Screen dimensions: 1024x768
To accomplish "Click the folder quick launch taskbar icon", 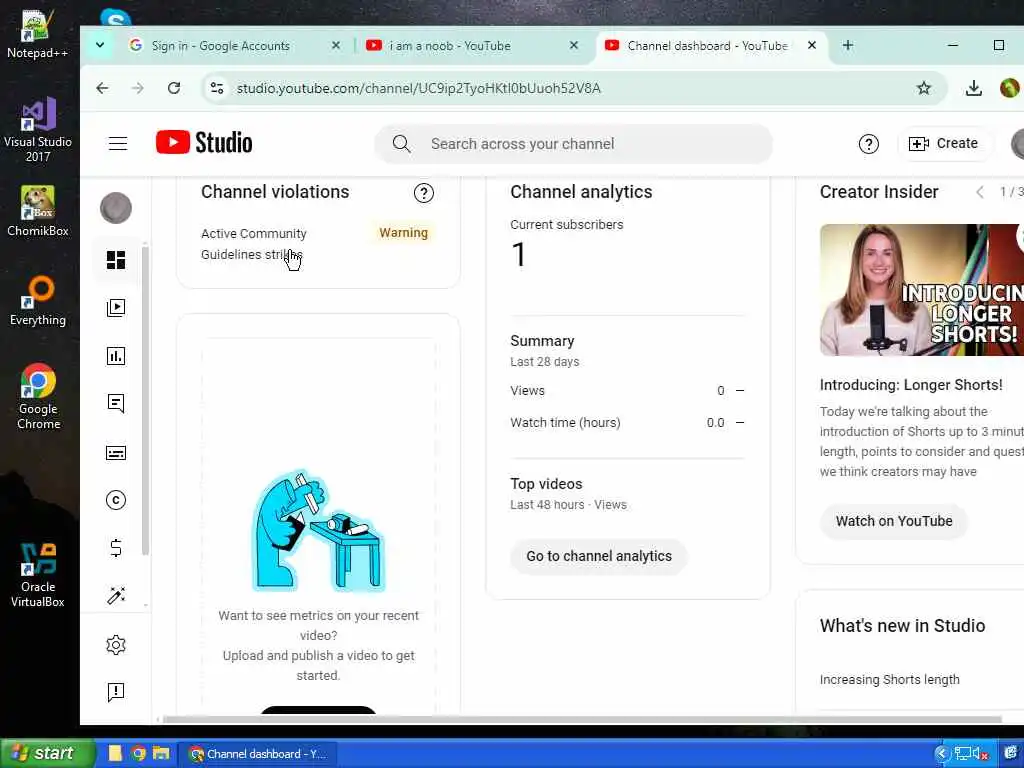I will click(x=161, y=754).
